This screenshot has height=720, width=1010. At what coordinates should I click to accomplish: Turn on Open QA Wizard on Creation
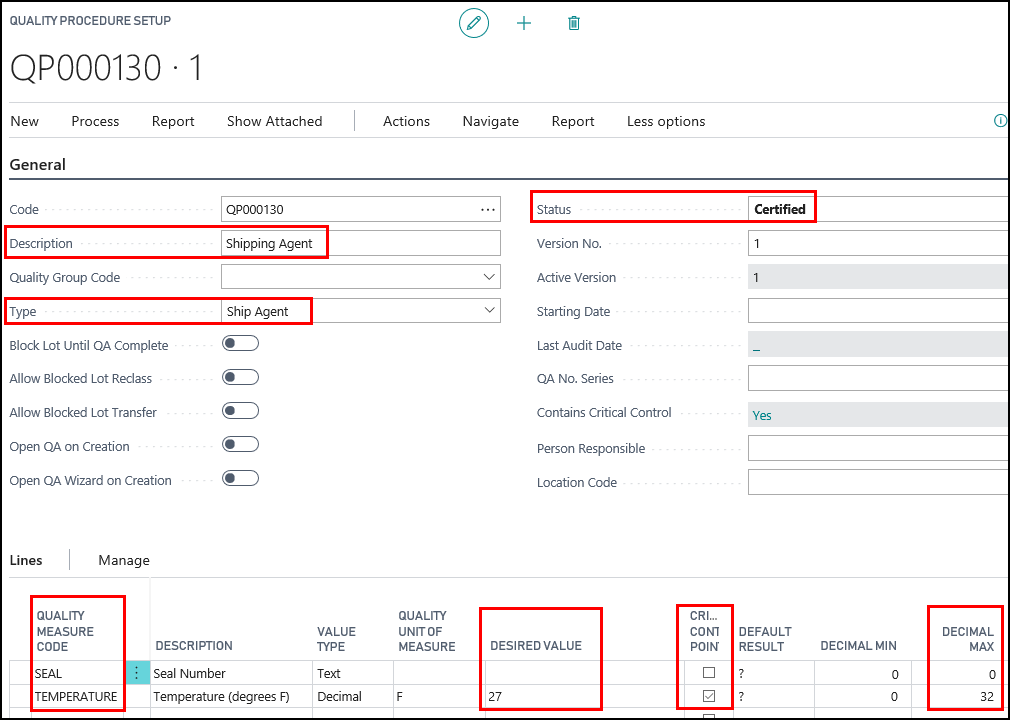tap(241, 479)
